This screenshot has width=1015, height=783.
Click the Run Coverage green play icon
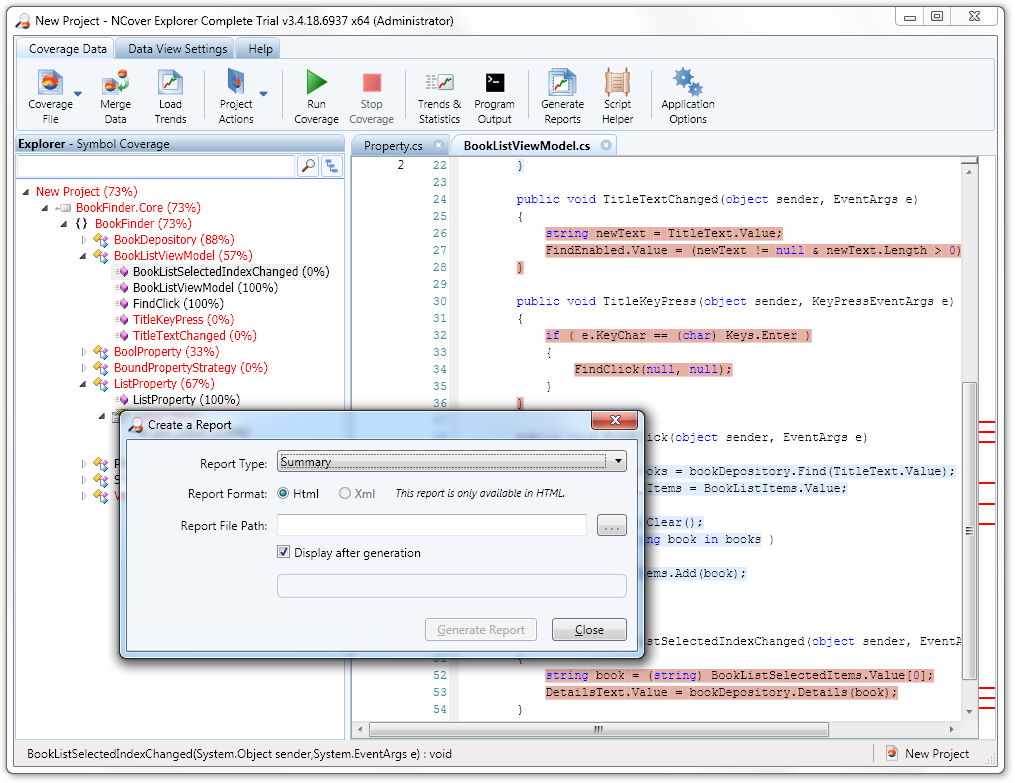pyautogui.click(x=316, y=83)
